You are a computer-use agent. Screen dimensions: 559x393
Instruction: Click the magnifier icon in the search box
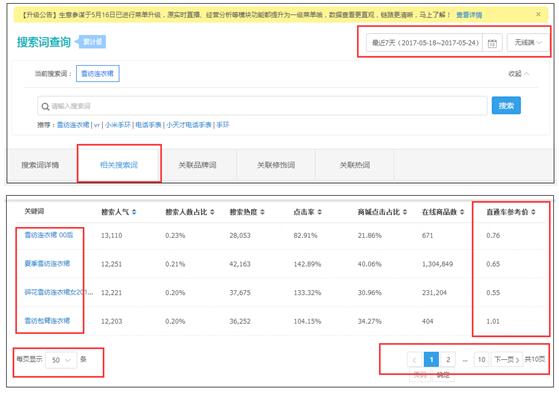[45, 106]
